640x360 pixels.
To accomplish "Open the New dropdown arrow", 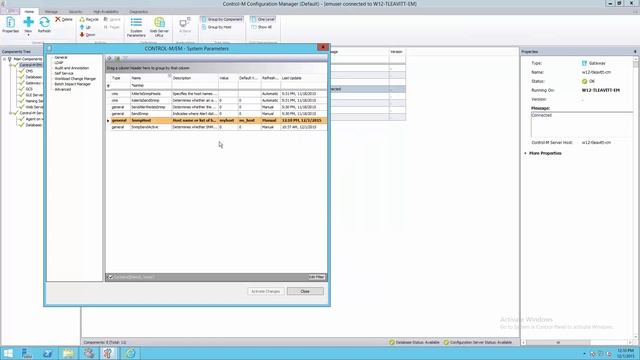I will coord(28,35).
